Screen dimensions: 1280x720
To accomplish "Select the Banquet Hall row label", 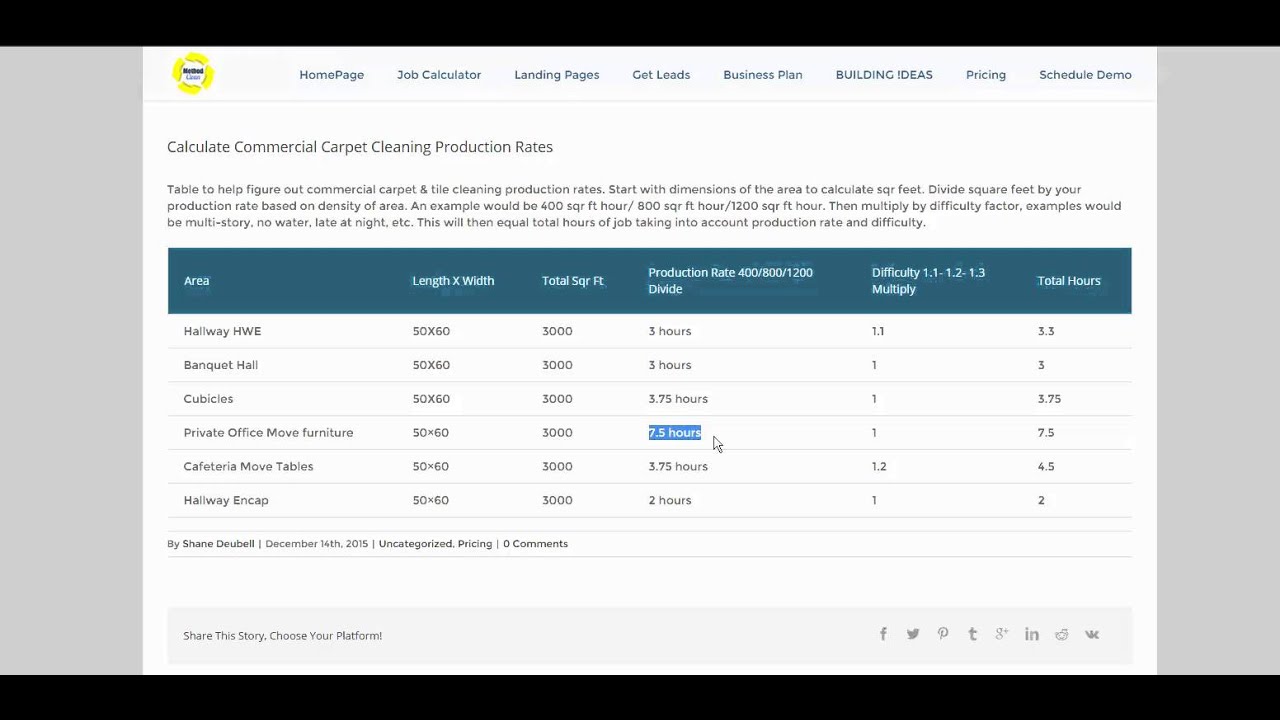I will click(x=220, y=365).
